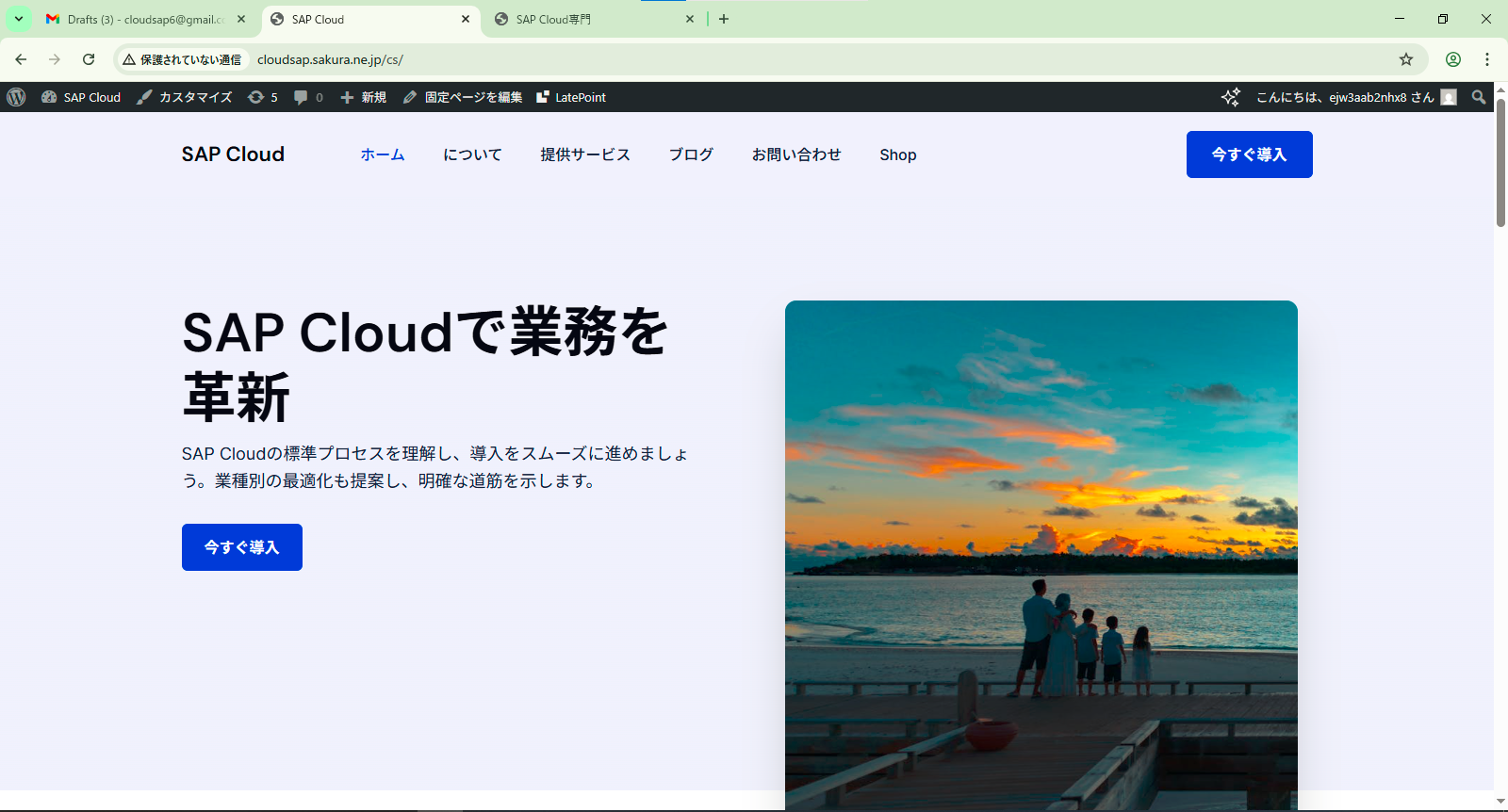1508x812 pixels.
Task: Close the active SAP Cloud tab
Action: [x=466, y=19]
